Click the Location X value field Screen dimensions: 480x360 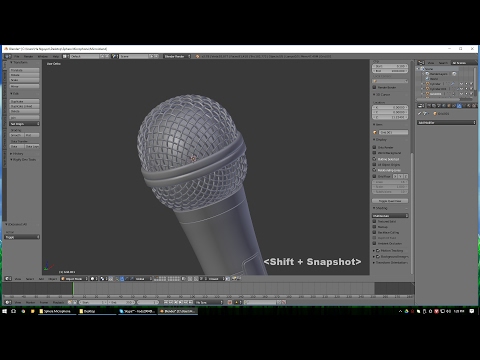pyautogui.click(x=390, y=107)
